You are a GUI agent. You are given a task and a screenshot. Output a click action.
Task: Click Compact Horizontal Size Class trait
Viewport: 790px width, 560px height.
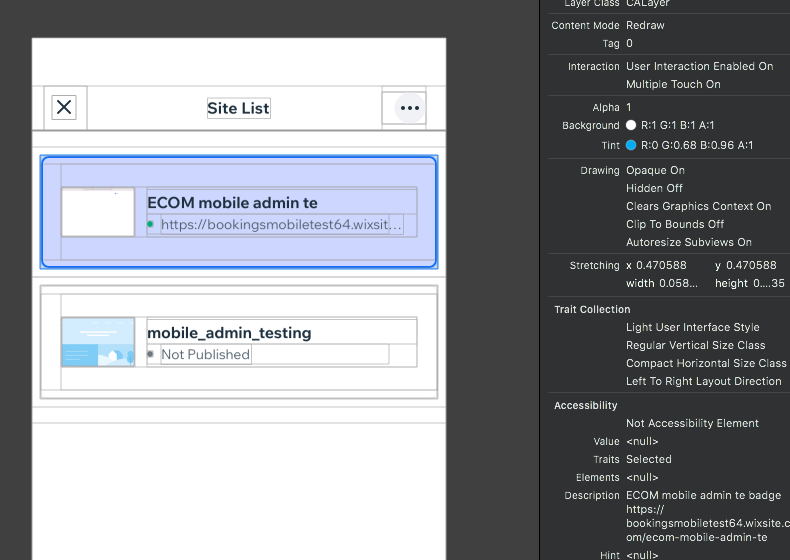click(x=706, y=363)
